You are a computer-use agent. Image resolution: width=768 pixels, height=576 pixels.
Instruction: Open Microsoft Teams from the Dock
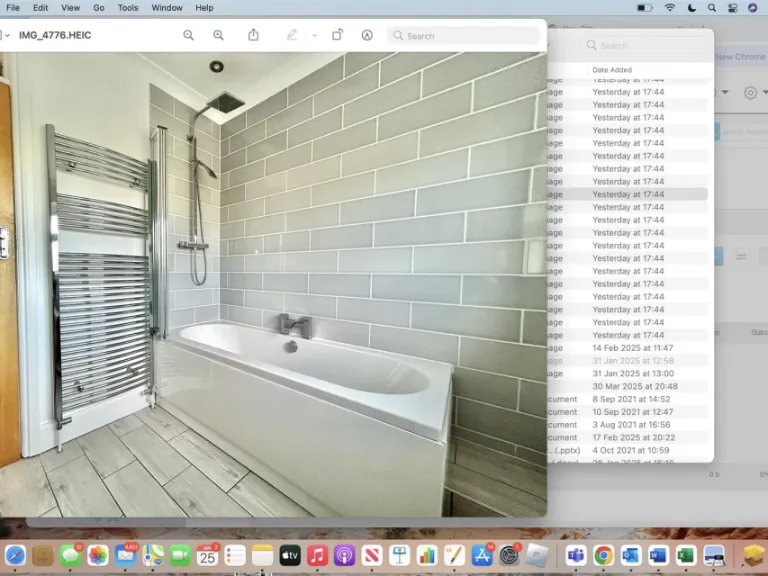(x=576, y=555)
